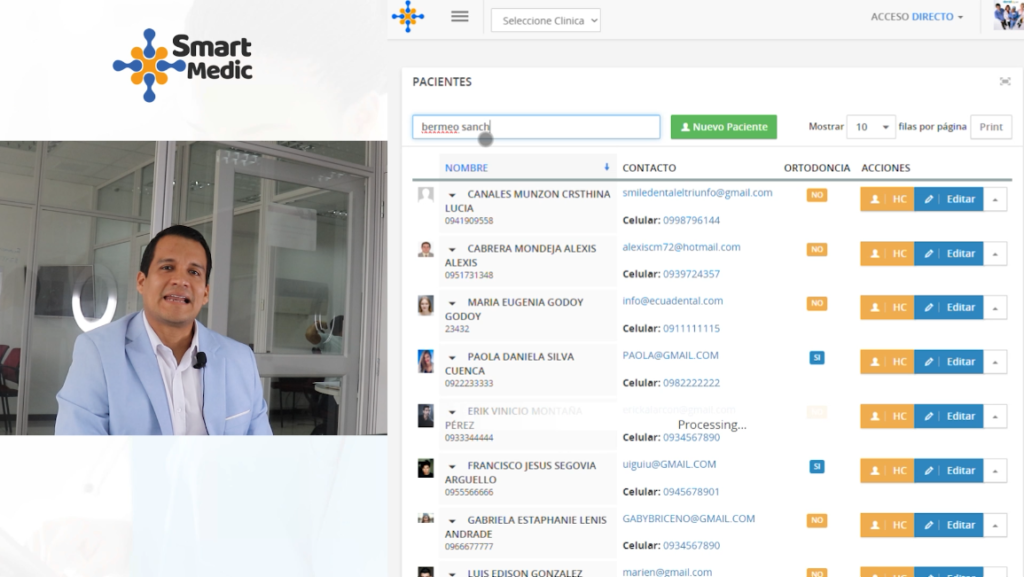Image resolution: width=1024 pixels, height=577 pixels.
Task: Open HC for CANALES MUNZON CRSTHINA
Action: (x=888, y=199)
